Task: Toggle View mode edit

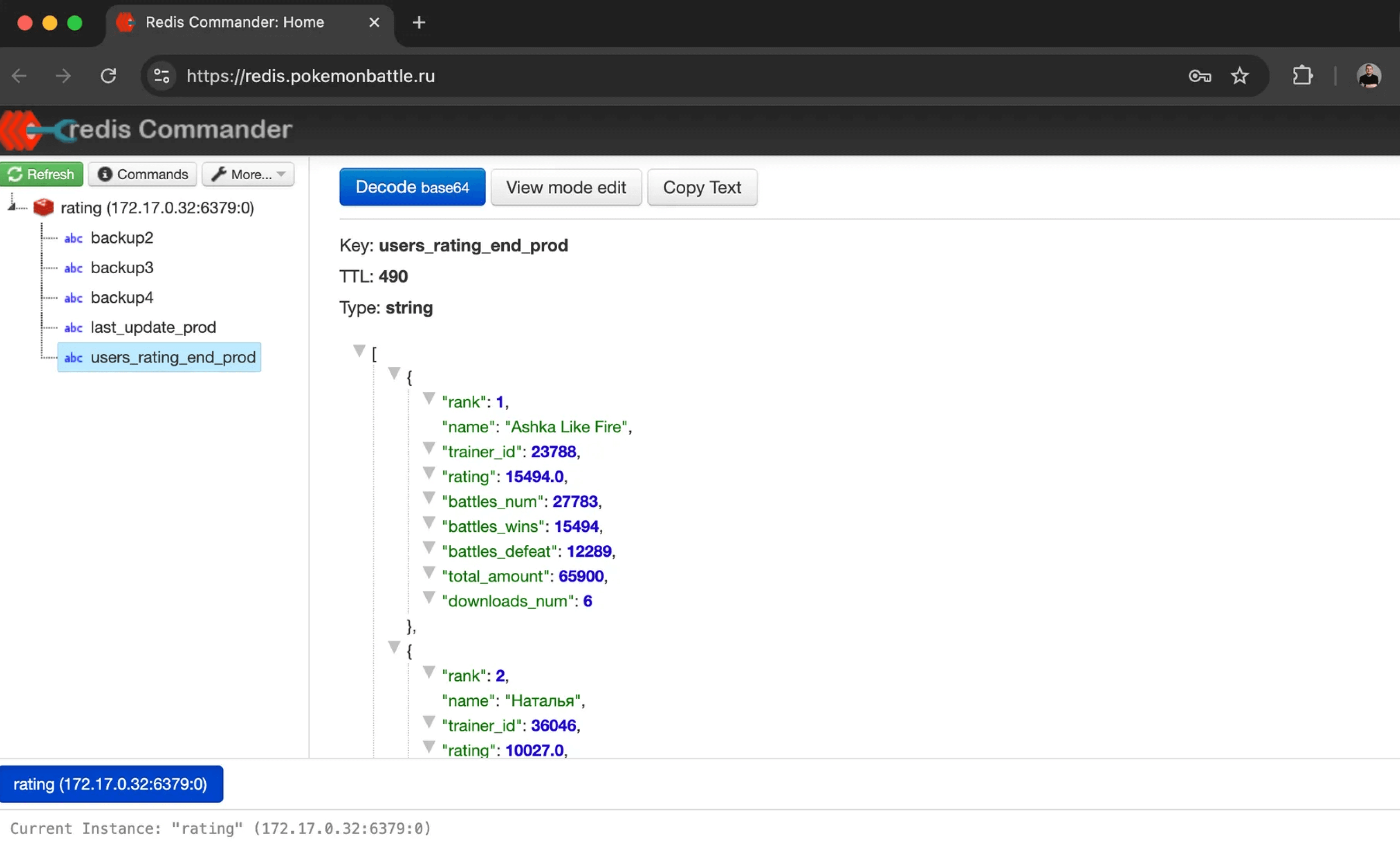Action: (566, 188)
